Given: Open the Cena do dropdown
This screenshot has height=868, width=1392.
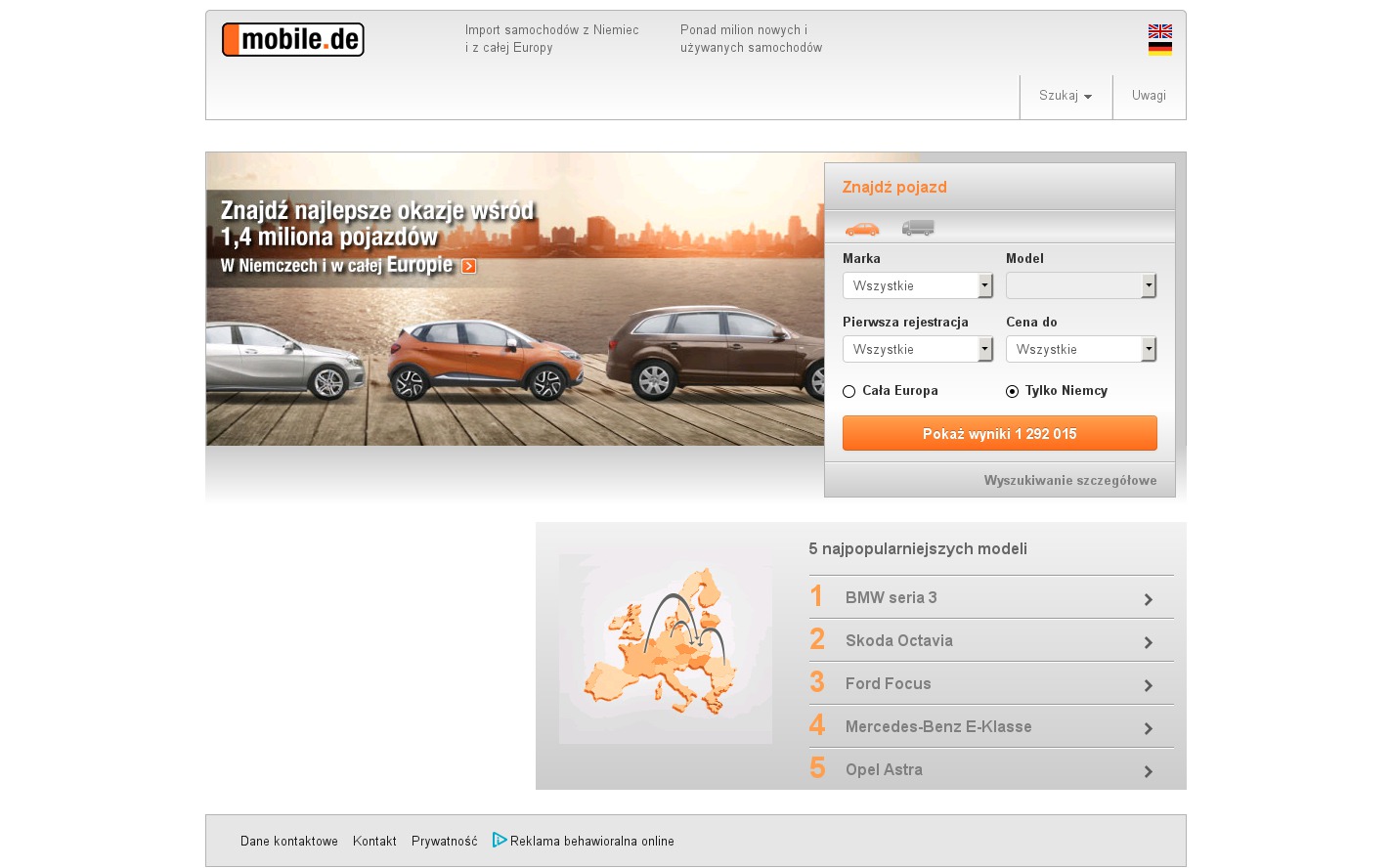Looking at the screenshot, I should pos(1080,349).
